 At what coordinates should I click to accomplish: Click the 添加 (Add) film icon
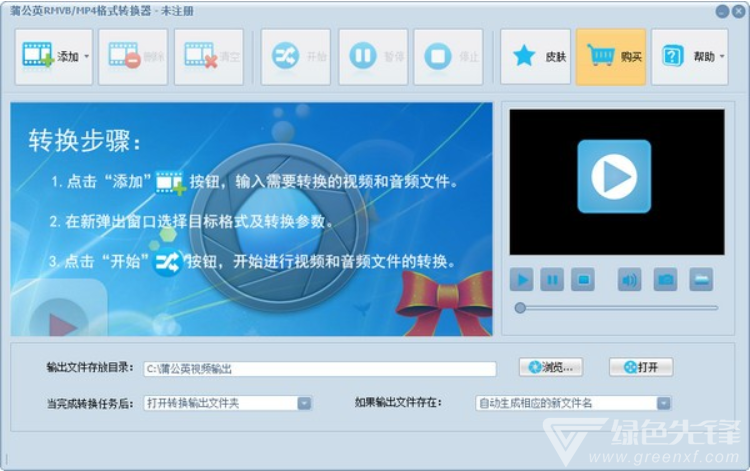coord(38,57)
